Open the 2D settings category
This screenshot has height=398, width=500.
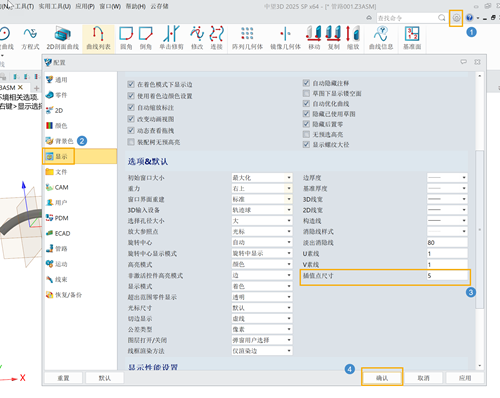55,110
